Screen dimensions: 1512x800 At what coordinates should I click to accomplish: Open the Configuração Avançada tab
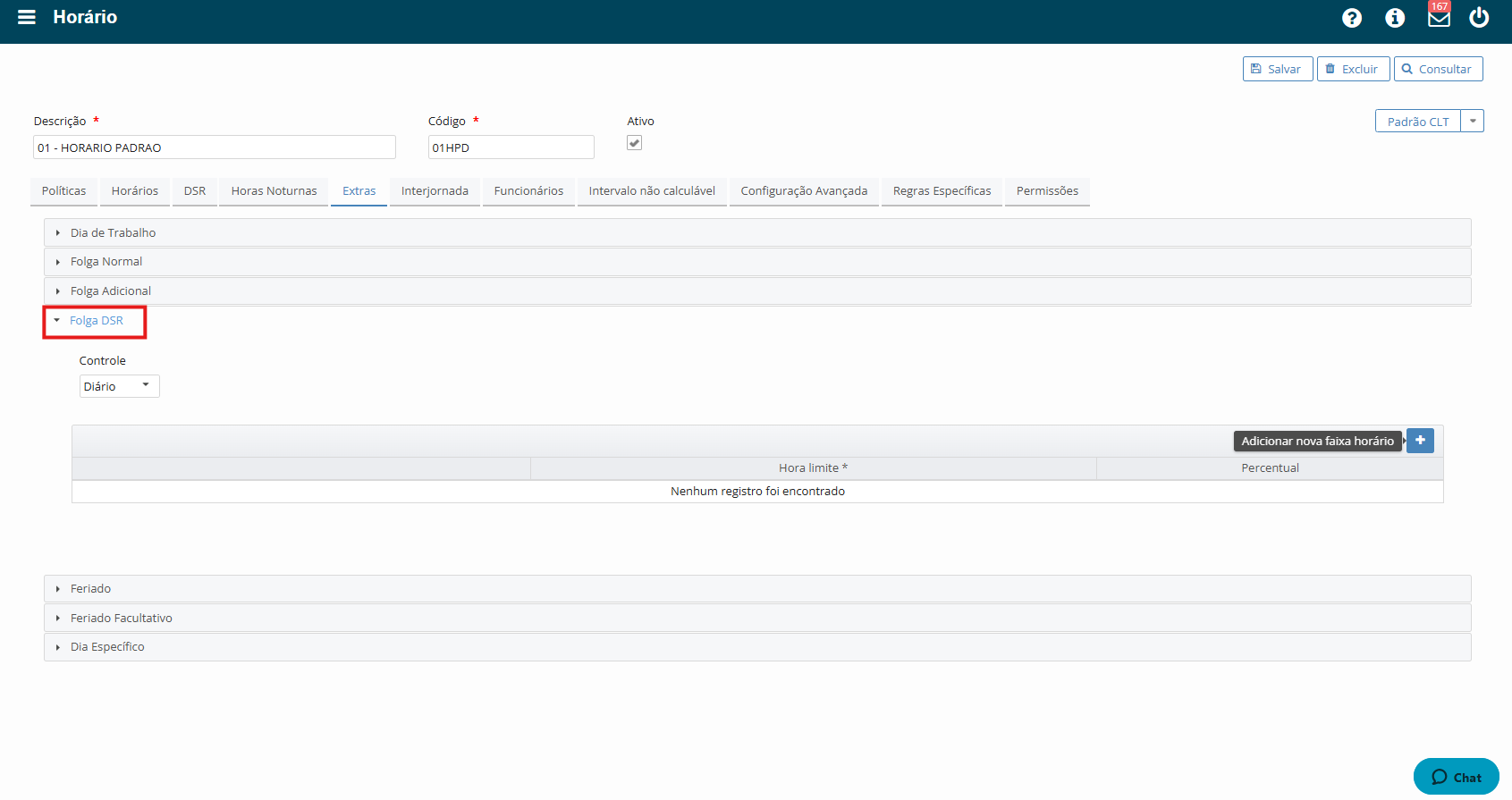point(804,191)
